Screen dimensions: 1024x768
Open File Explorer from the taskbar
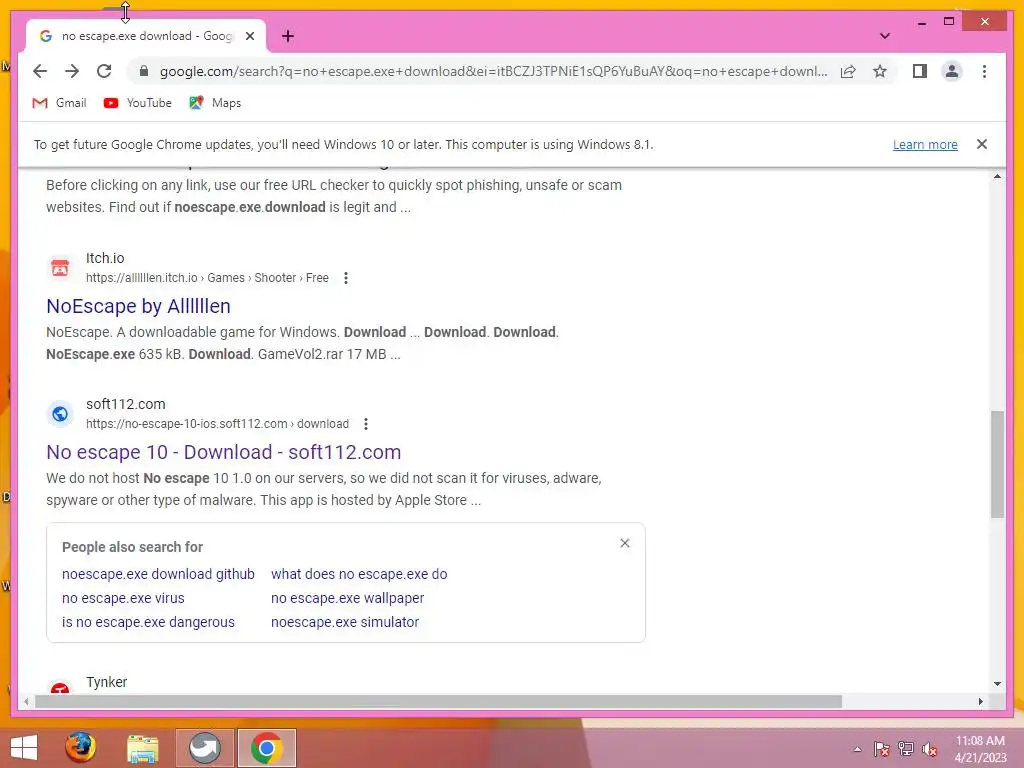pos(142,748)
